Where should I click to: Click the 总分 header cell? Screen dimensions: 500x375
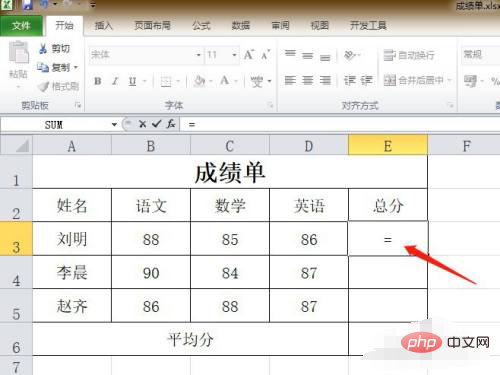388,205
